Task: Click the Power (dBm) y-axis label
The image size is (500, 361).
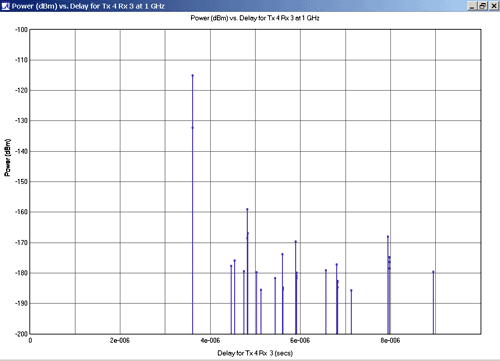Action: [x=7, y=157]
